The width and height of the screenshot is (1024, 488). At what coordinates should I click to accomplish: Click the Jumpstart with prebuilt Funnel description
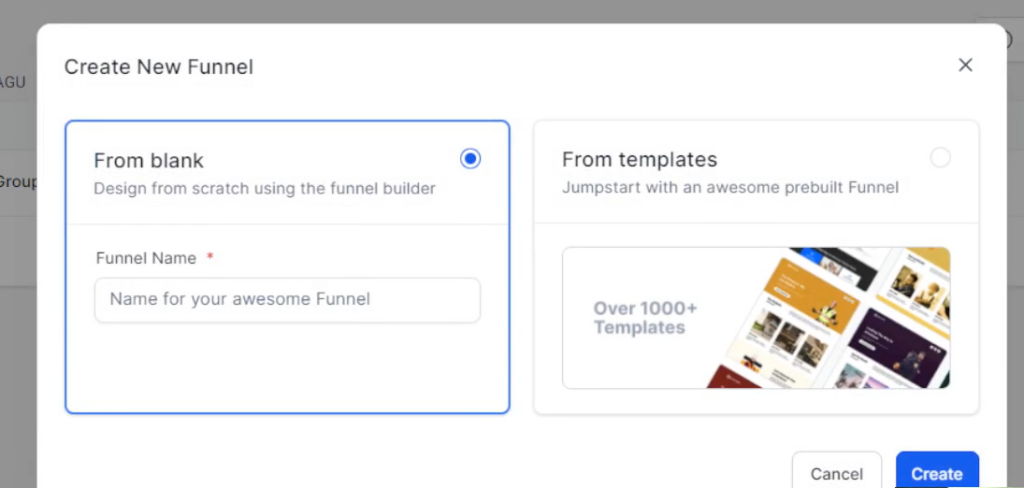tap(730, 187)
